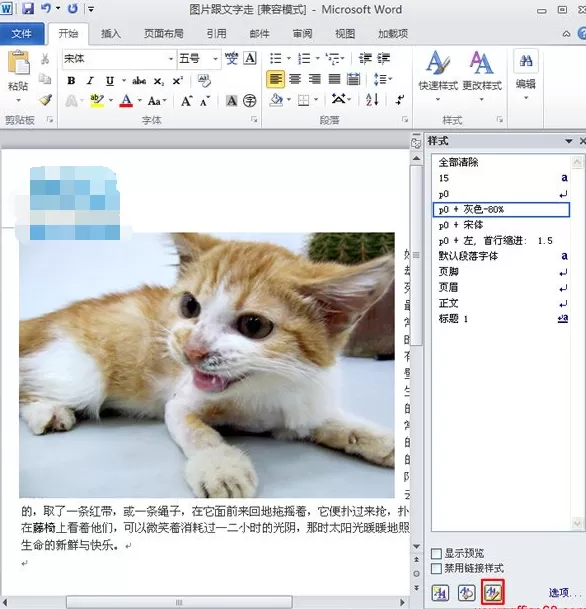Apply red font color
The width and height of the screenshot is (586, 609).
coord(126,101)
